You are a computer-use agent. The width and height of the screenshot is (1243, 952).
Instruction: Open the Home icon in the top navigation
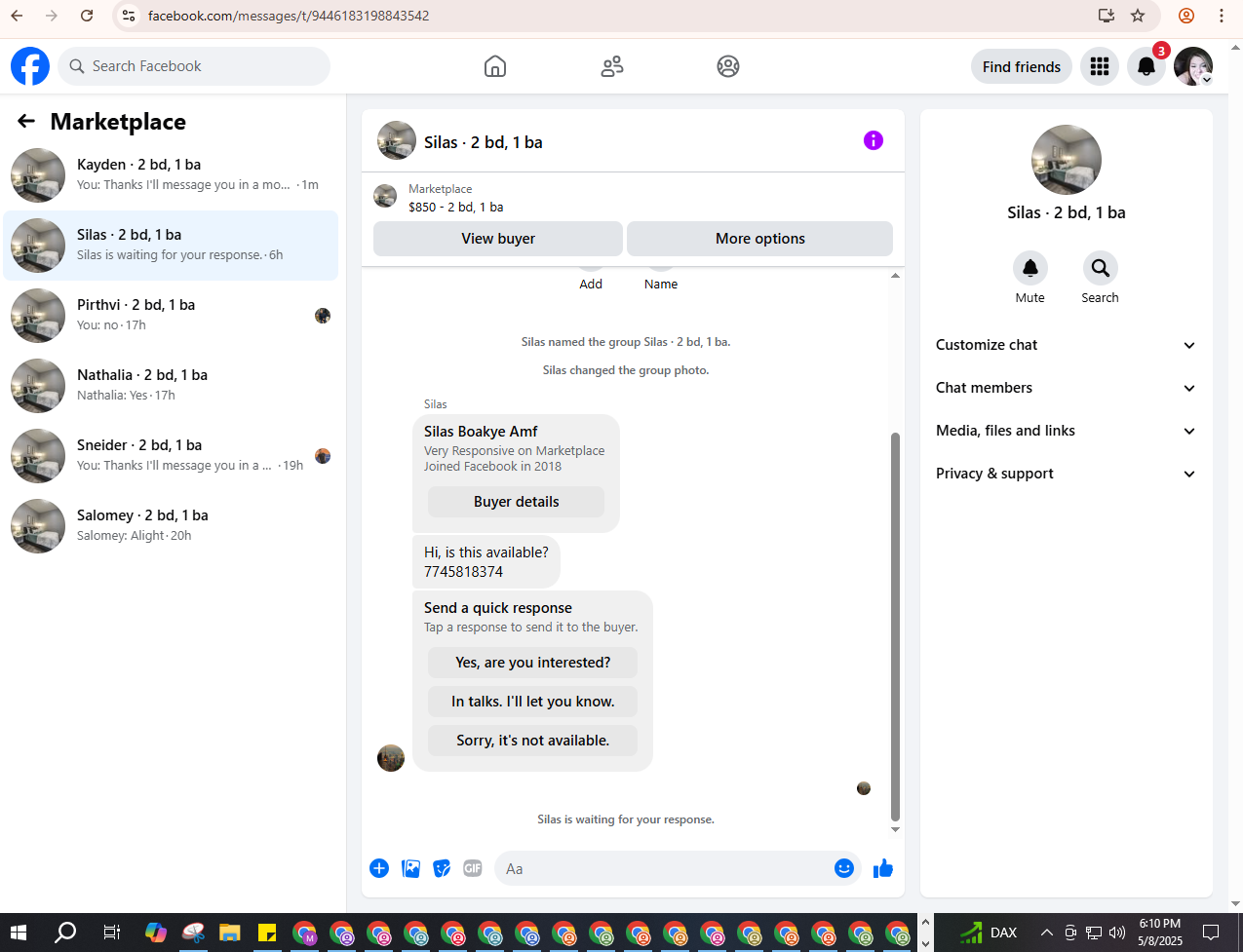coord(495,66)
